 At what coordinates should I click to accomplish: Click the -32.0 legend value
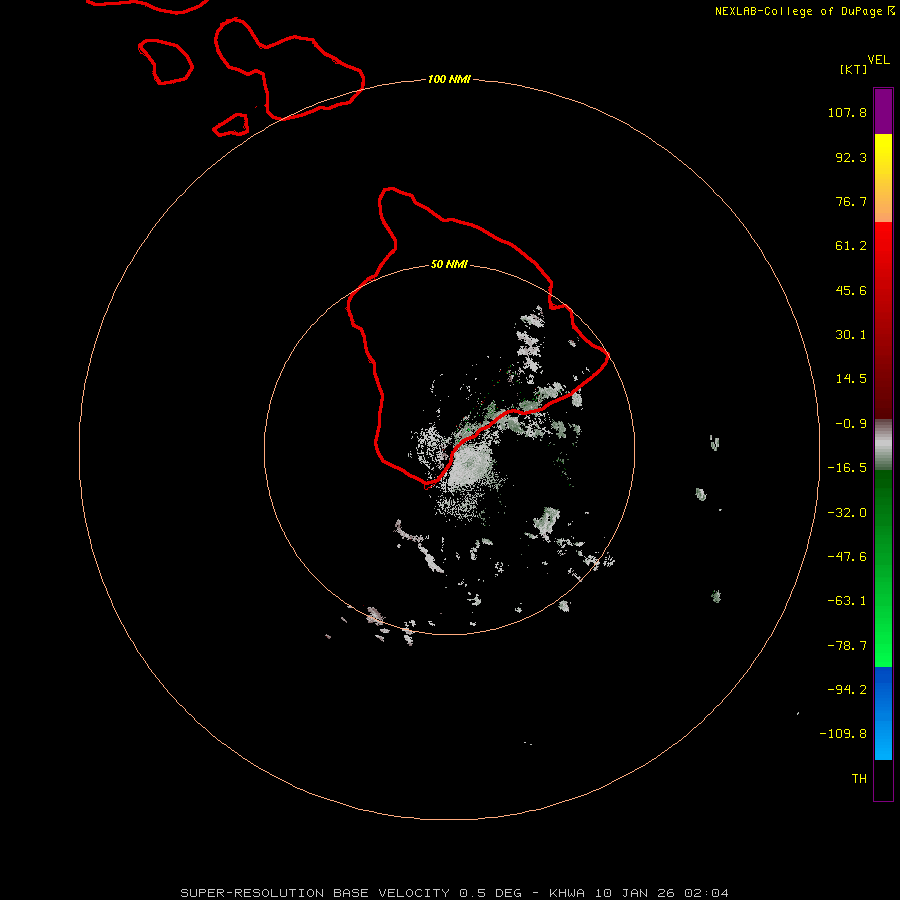tap(847, 513)
